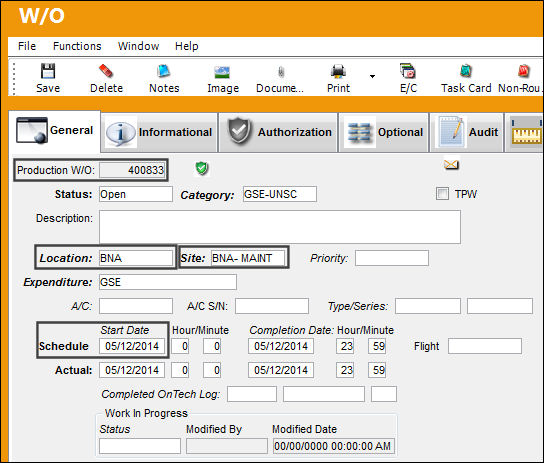
Task: Click the Location field BNA
Action: (x=136, y=258)
